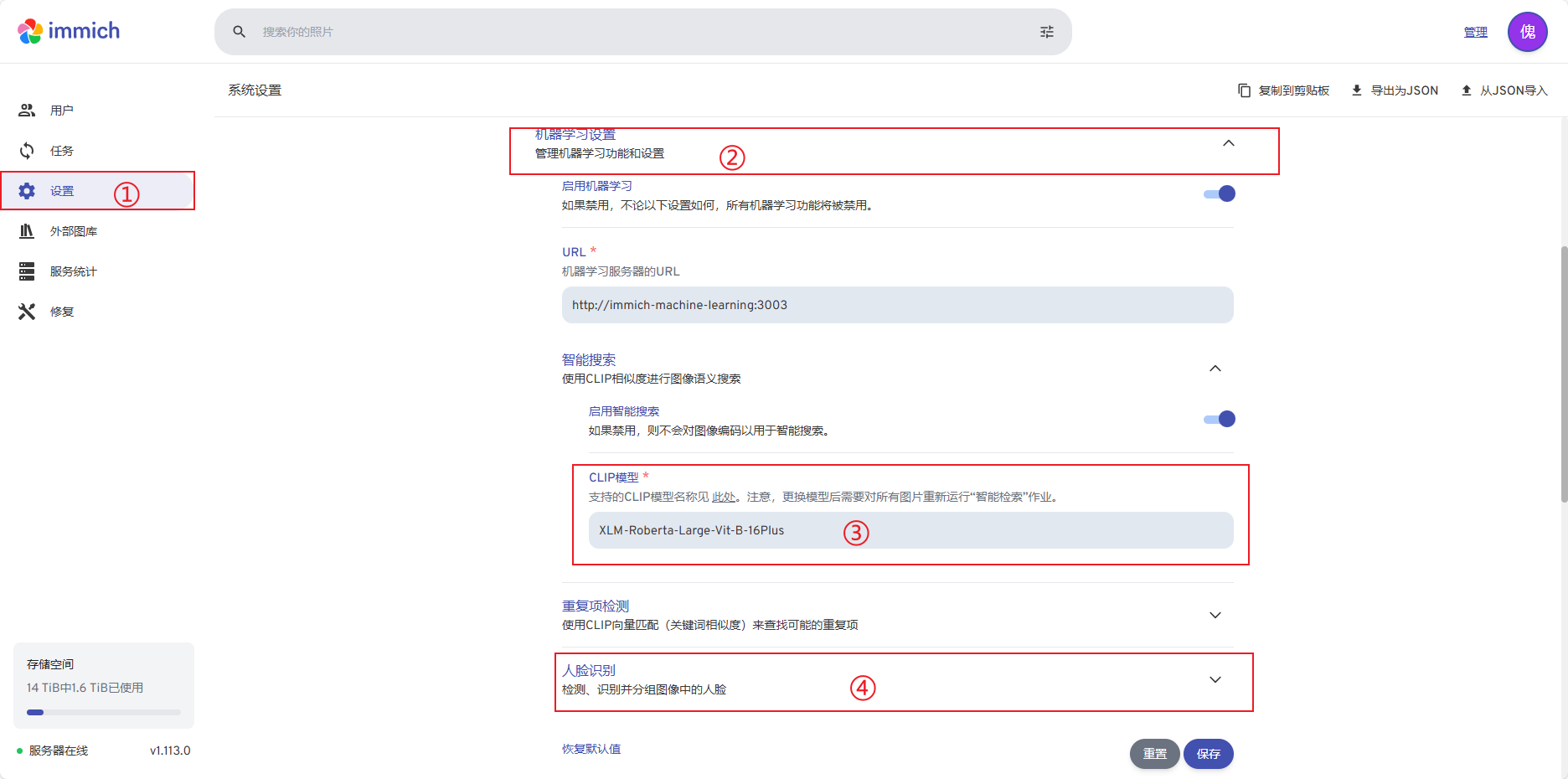The width and height of the screenshot is (1568, 779).
Task: Open search filter options icon
Action: (x=1046, y=32)
